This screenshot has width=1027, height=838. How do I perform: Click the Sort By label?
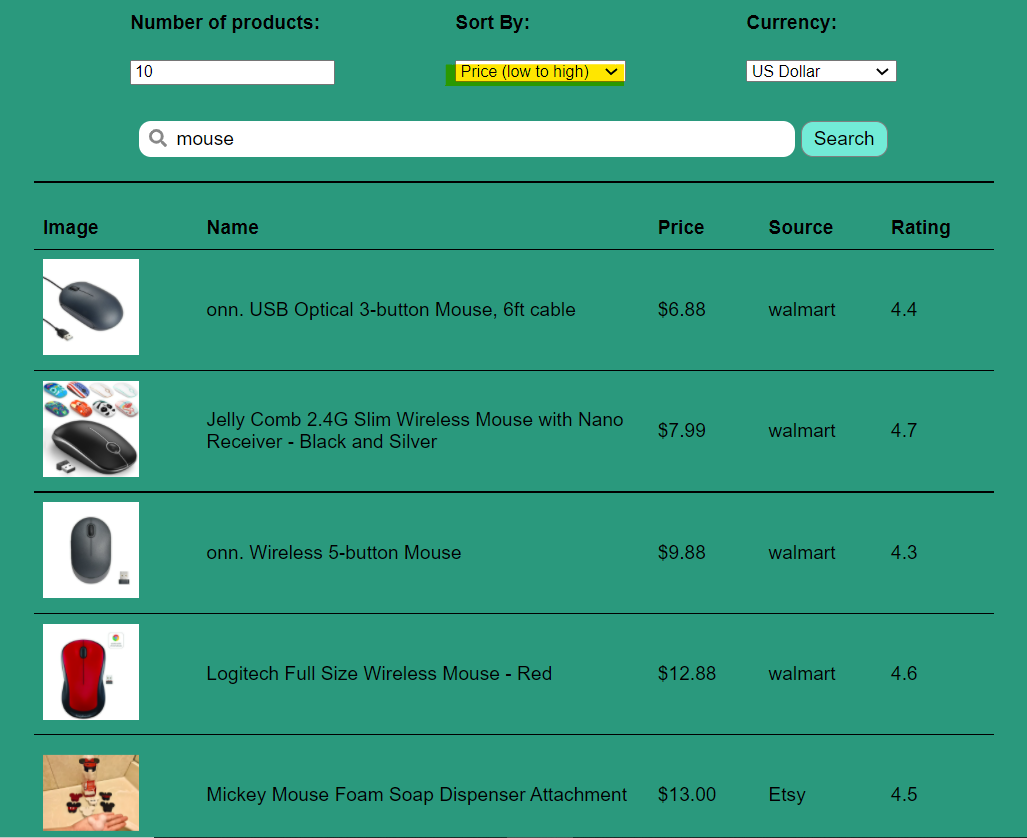coord(493,22)
